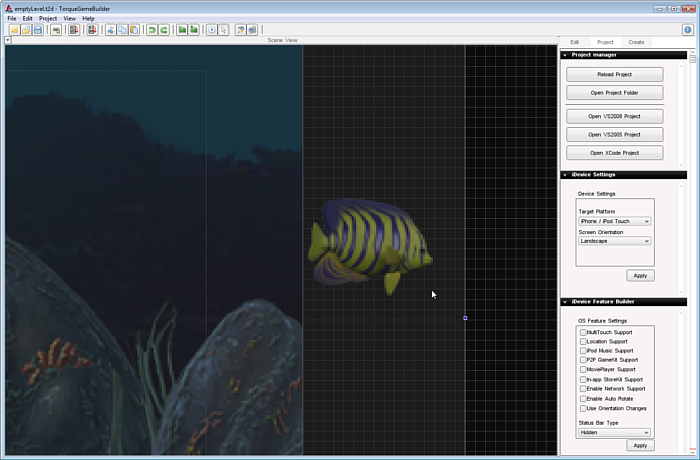Toggle P2P GameKit Support checkbox
The width and height of the screenshot is (700, 460).
tap(583, 360)
